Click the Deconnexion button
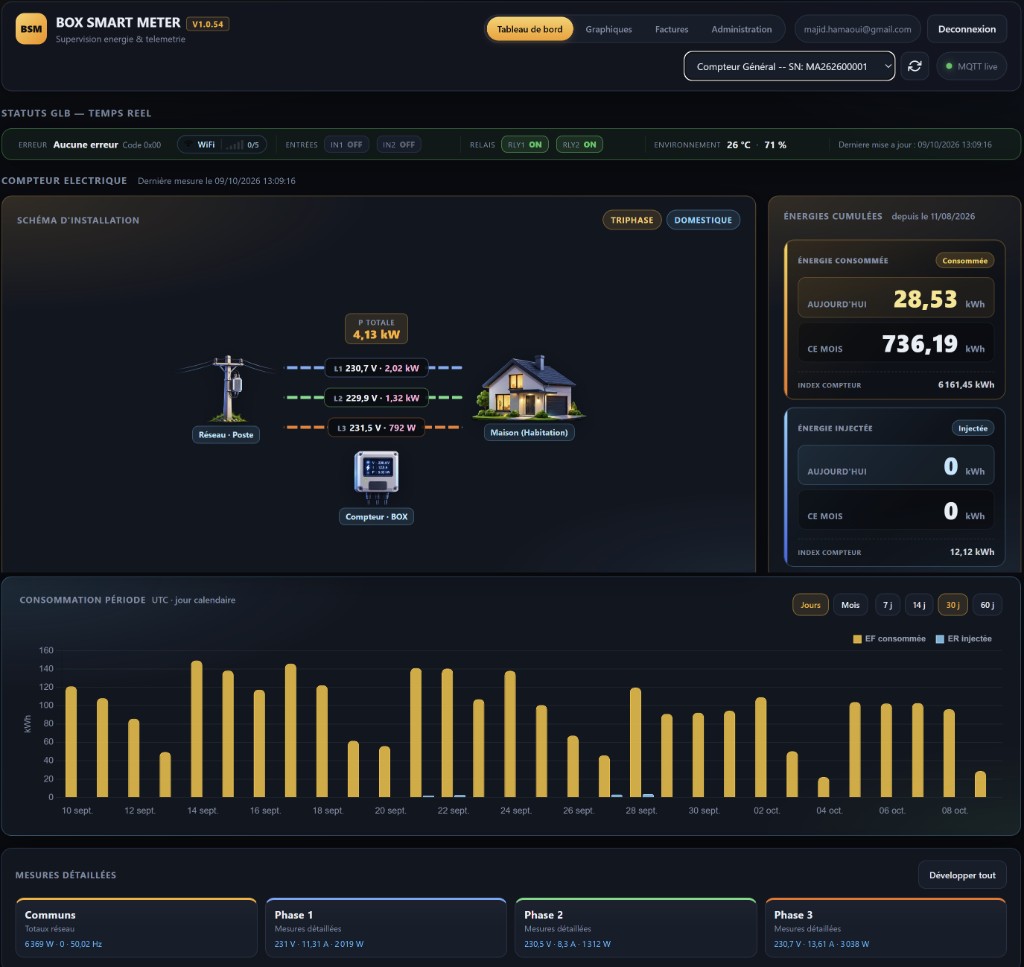Image resolution: width=1024 pixels, height=967 pixels. point(967,29)
